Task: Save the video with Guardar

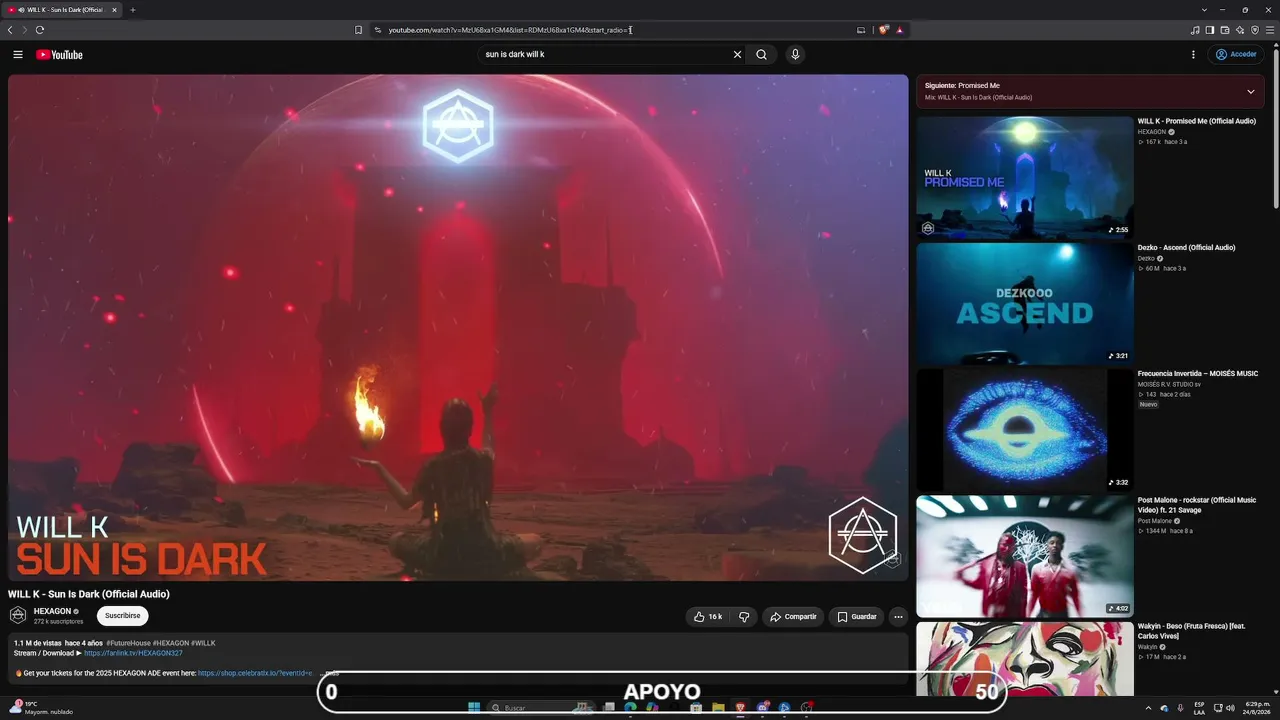Action: tap(857, 617)
